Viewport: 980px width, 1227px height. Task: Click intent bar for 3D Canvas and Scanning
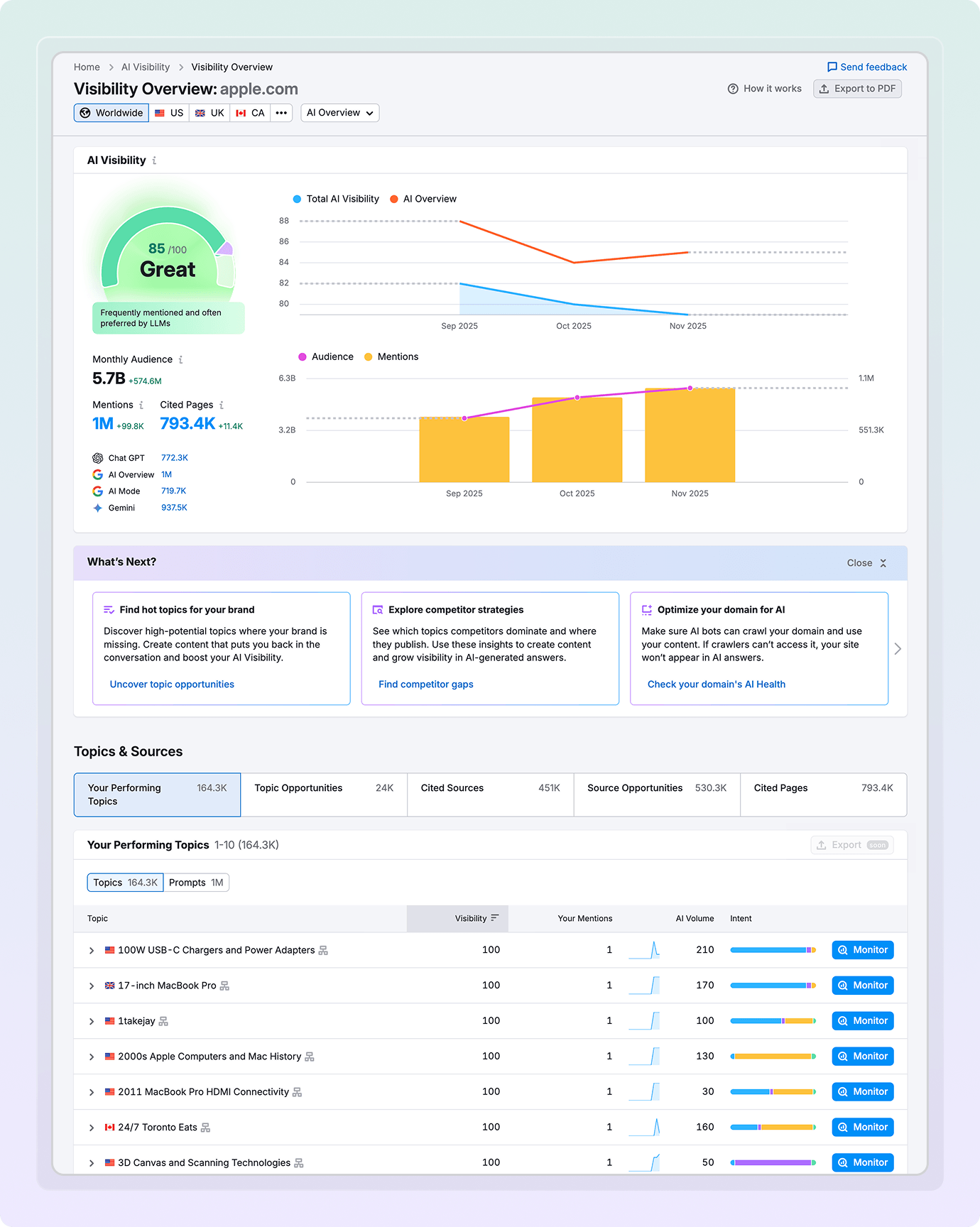pyautogui.click(x=773, y=1163)
